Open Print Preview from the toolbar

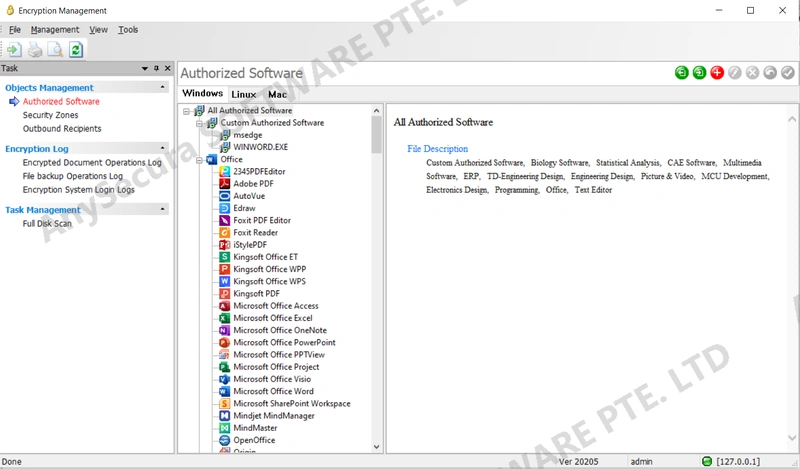click(55, 50)
